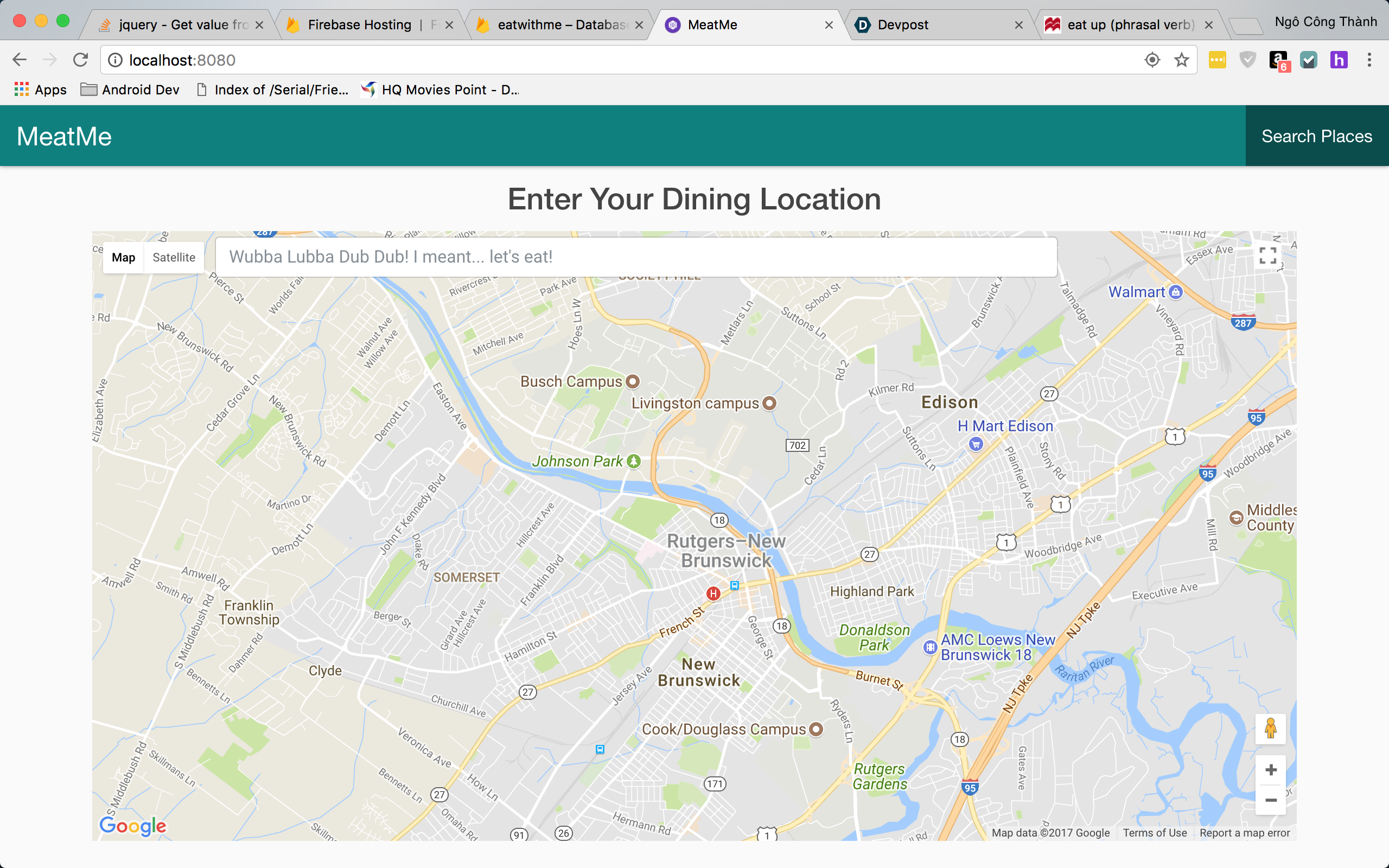Reload the page with refresh icon
Screen dimensions: 1389x868
tap(81, 60)
